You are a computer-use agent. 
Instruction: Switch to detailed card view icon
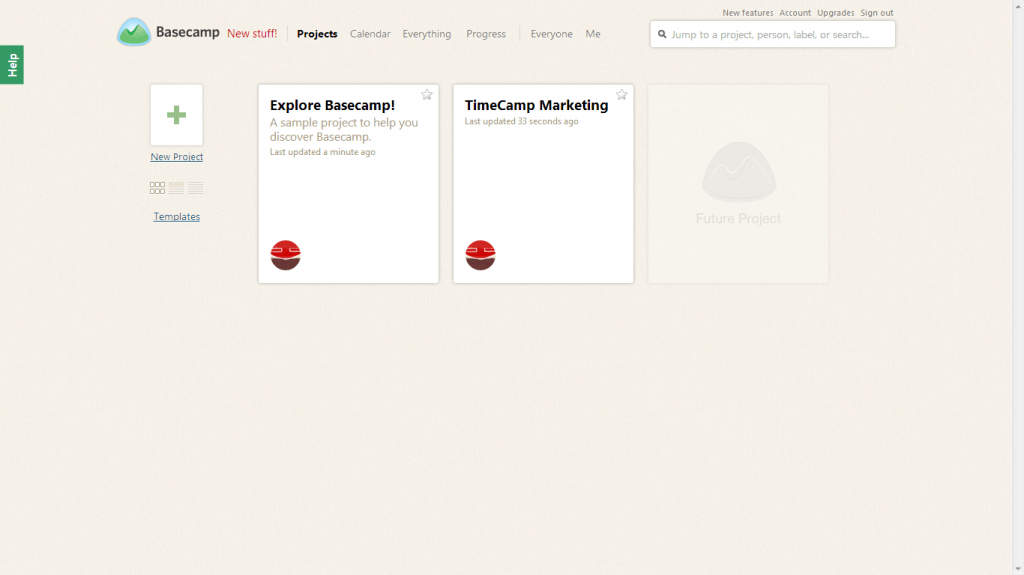pyautogui.click(x=176, y=188)
